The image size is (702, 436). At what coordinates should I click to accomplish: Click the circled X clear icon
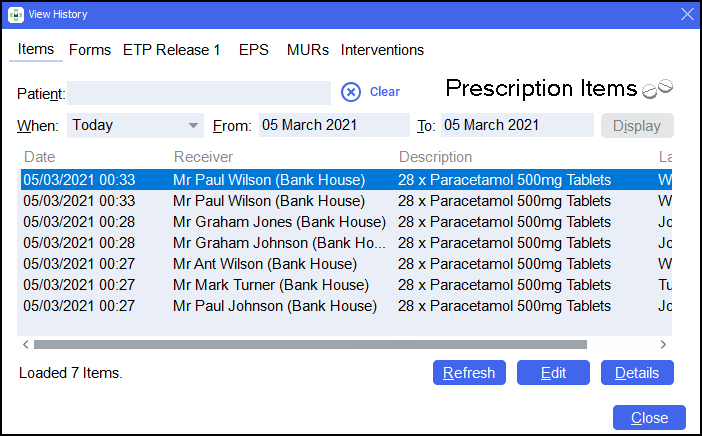350,92
